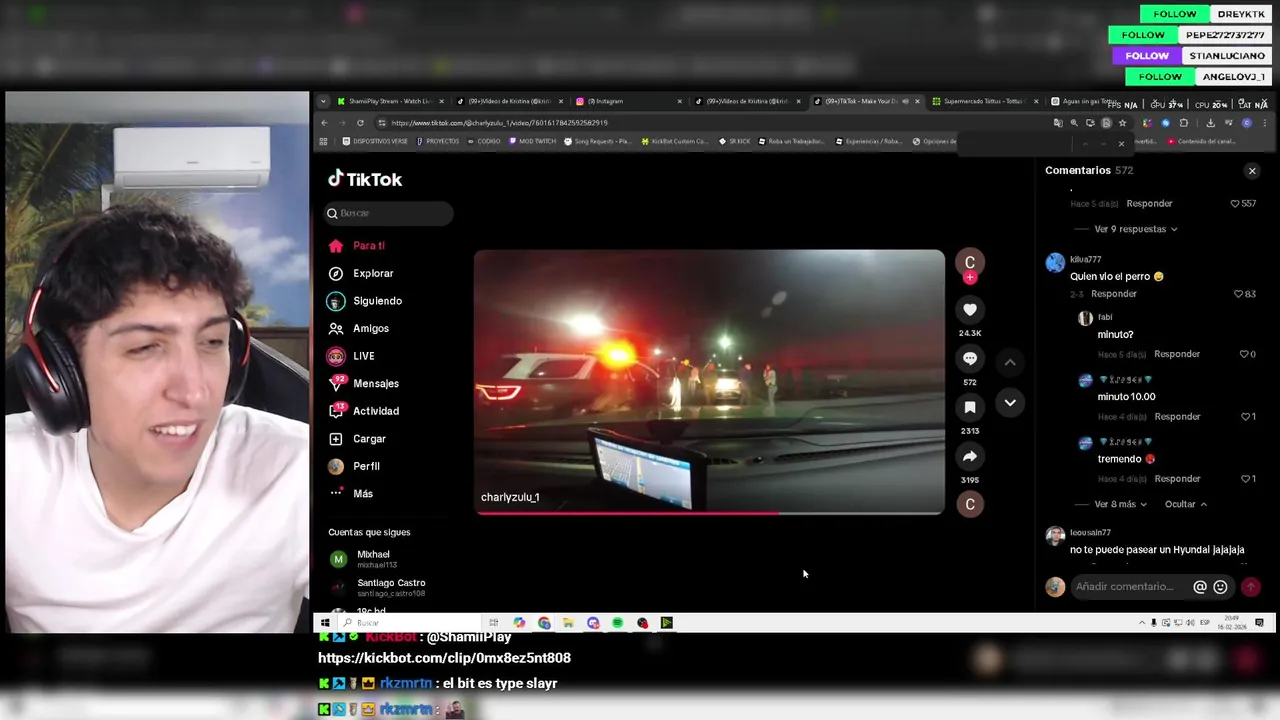Image resolution: width=1280 pixels, height=720 pixels.
Task: Open the emoji picker in the comment box
Action: click(1220, 587)
